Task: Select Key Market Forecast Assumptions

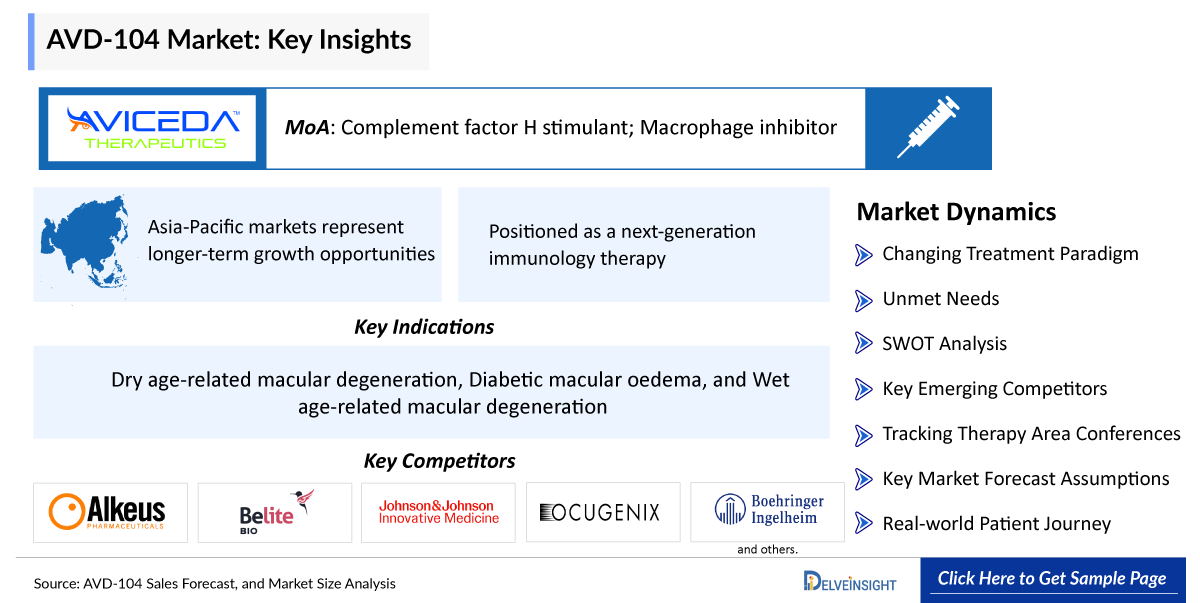Action: 1025,479
